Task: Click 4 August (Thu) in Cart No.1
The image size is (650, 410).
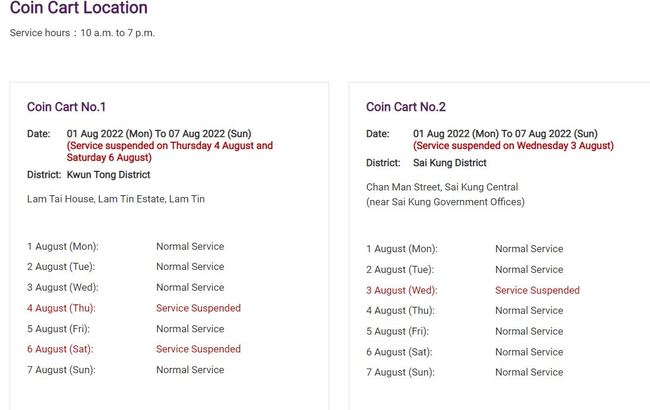Action: click(x=61, y=308)
